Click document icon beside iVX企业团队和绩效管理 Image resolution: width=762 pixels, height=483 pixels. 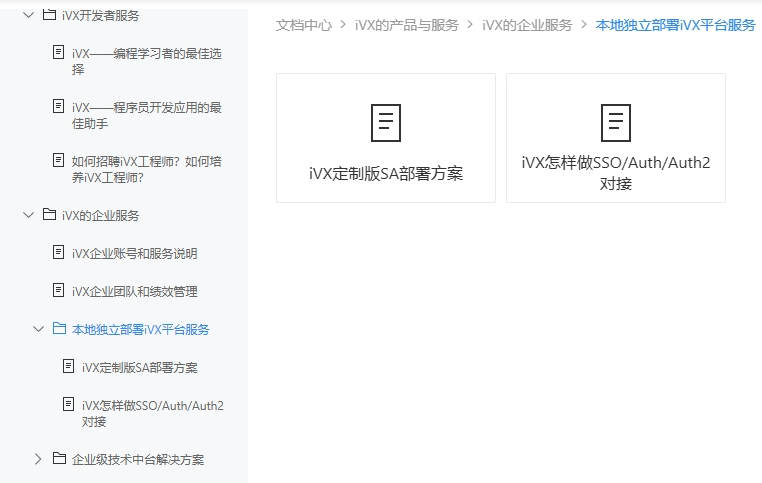[58, 290]
